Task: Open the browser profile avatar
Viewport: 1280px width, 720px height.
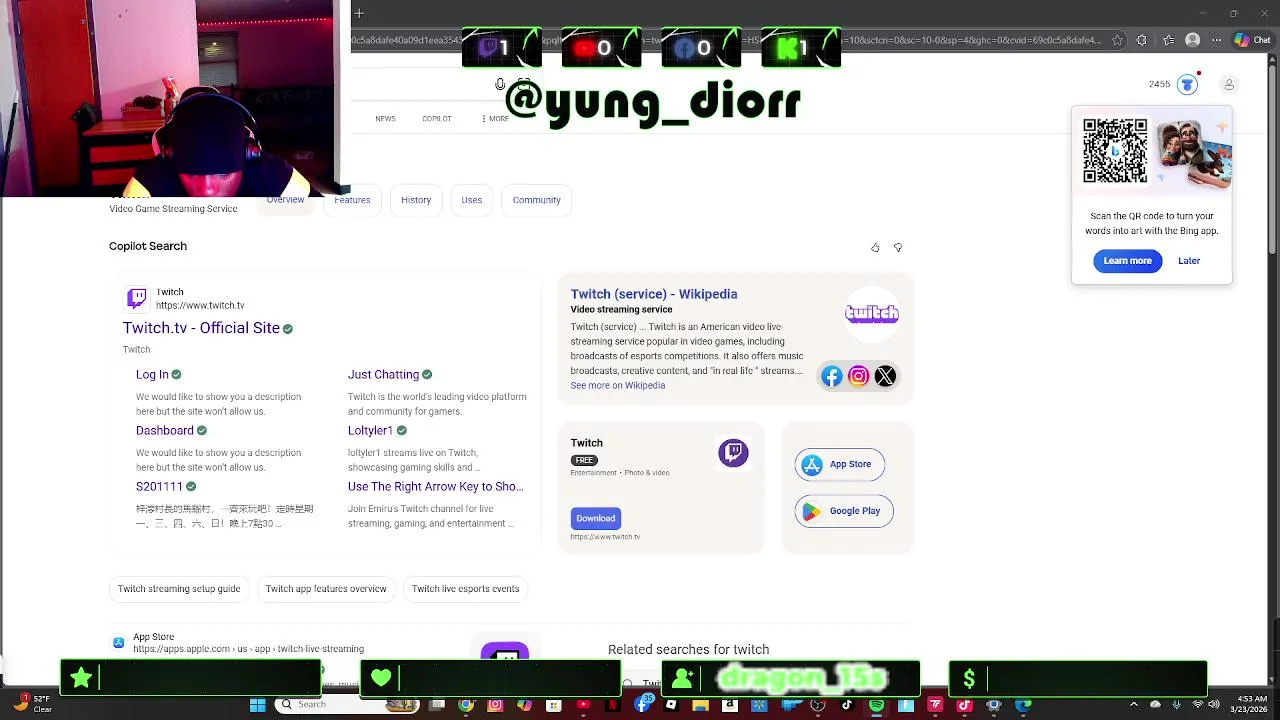Action: [x=1192, y=40]
